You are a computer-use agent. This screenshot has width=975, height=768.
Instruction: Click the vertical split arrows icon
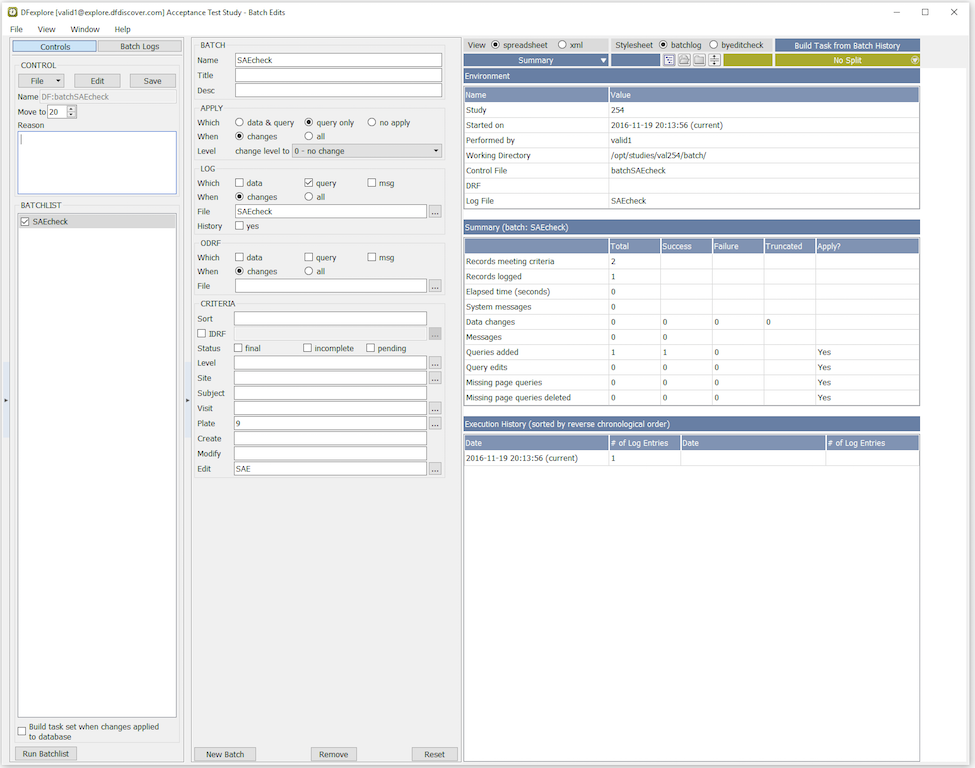coord(714,60)
